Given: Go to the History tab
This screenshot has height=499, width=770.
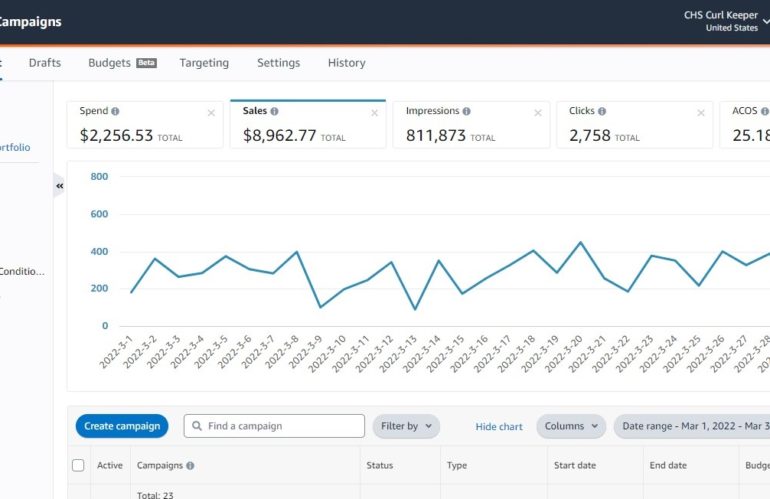Looking at the screenshot, I should pos(346,63).
